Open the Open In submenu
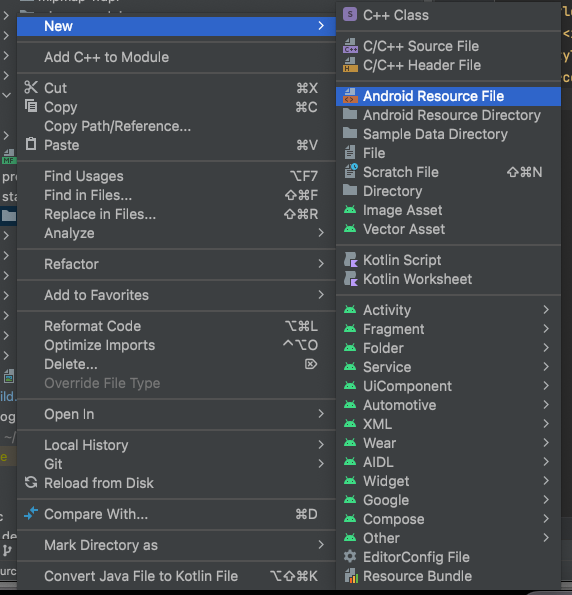The width and height of the screenshot is (572, 595). [x=176, y=414]
